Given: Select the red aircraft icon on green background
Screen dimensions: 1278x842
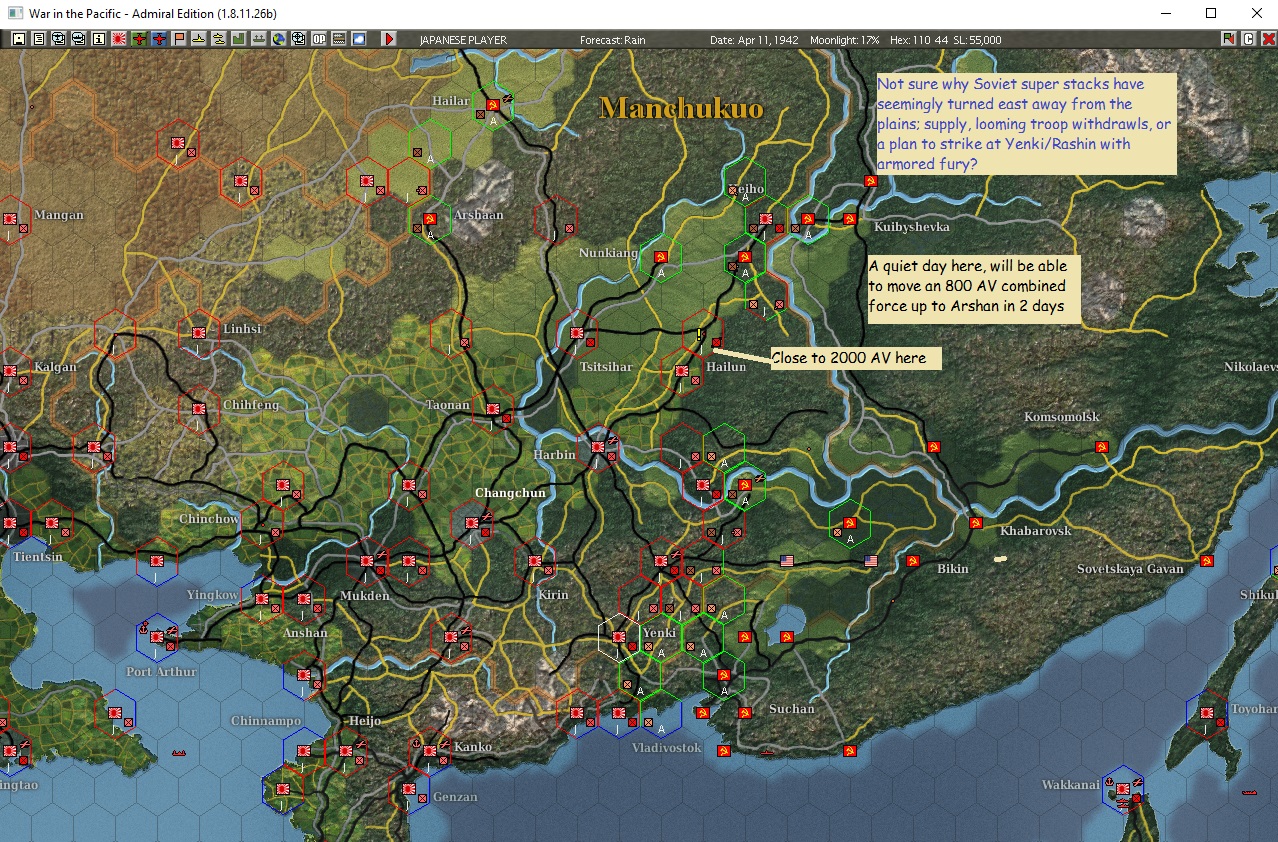Looking at the screenshot, I should tap(139, 39).
